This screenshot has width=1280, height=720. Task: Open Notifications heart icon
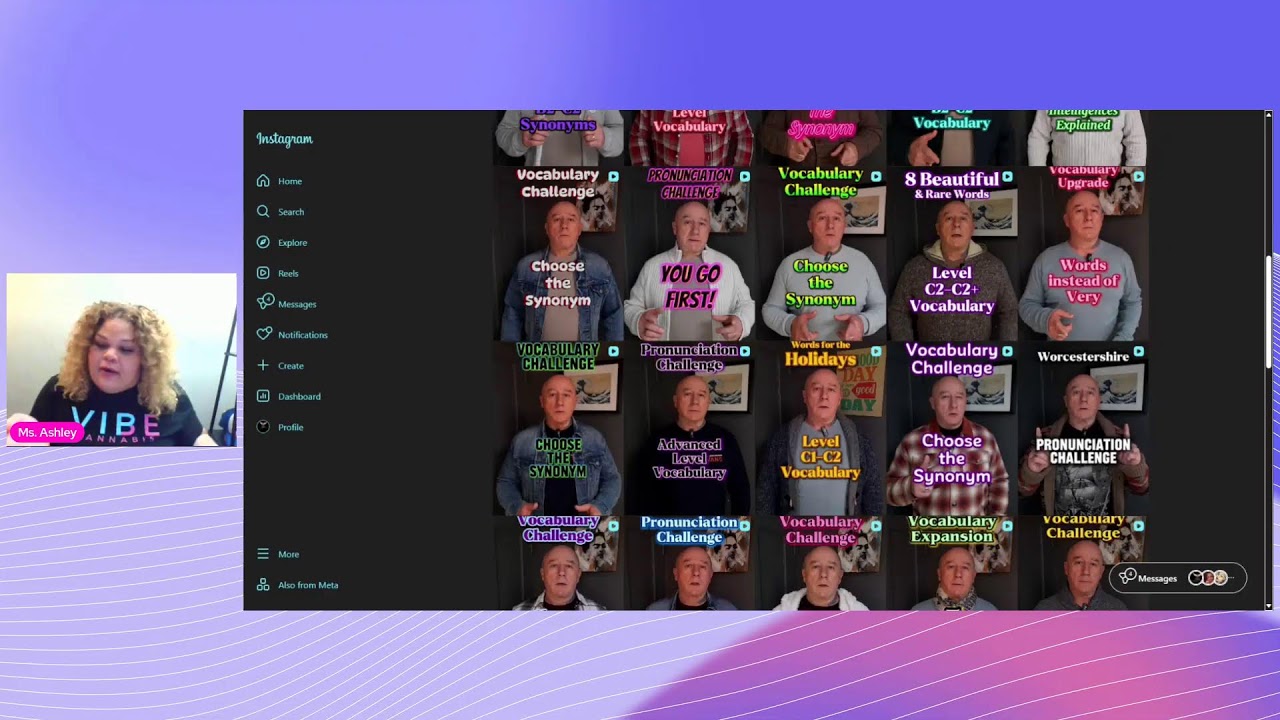pos(264,334)
